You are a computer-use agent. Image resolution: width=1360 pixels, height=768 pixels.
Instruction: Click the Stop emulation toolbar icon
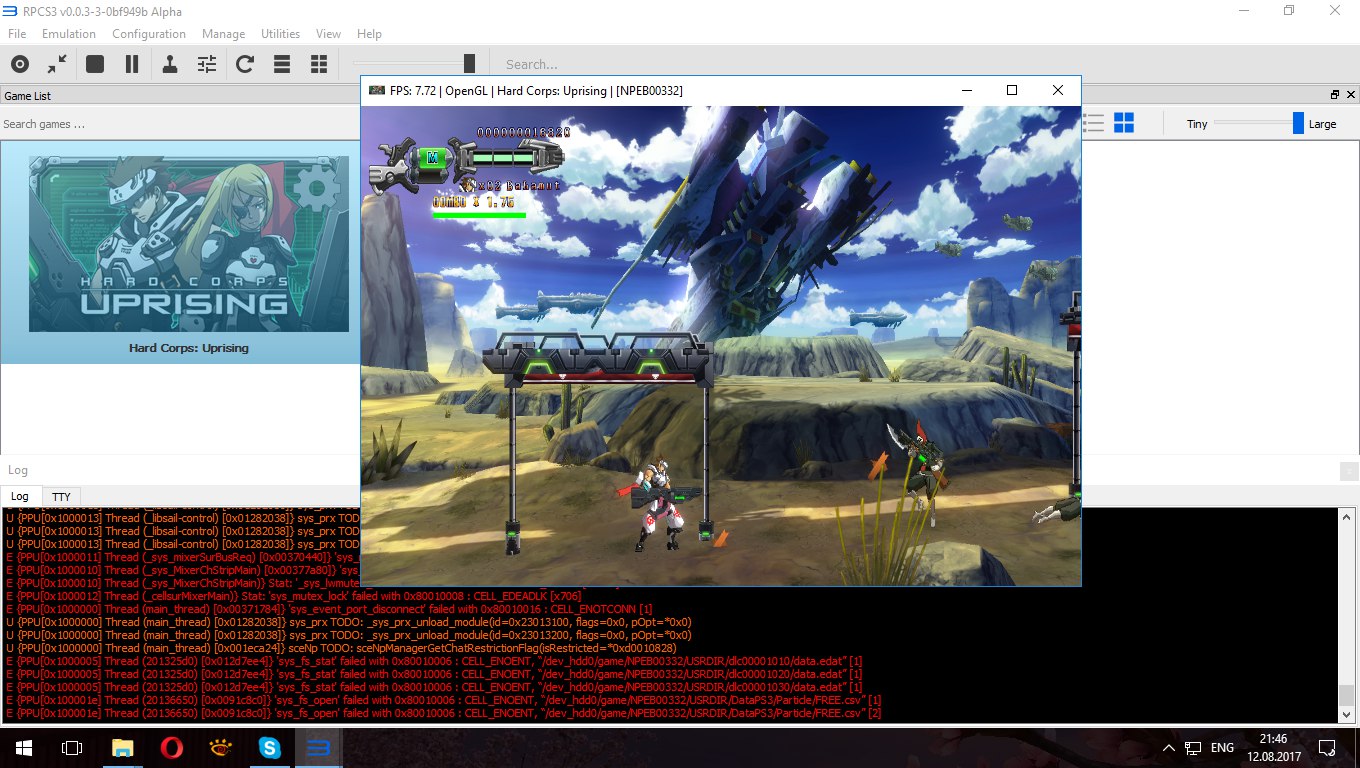(95, 64)
